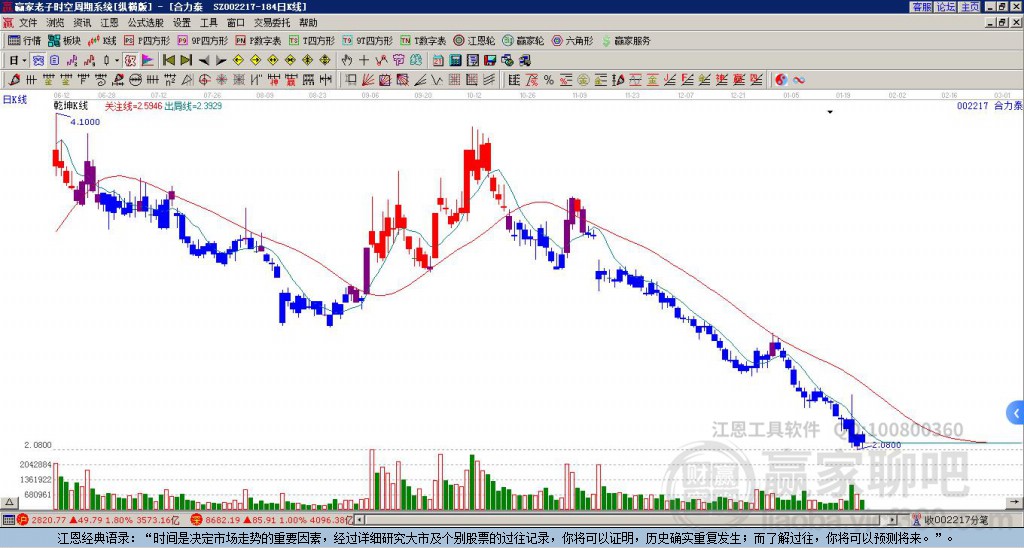1024x548 pixels.
Task: Click the 002217 合力泰 stock code label
Action: (989, 105)
